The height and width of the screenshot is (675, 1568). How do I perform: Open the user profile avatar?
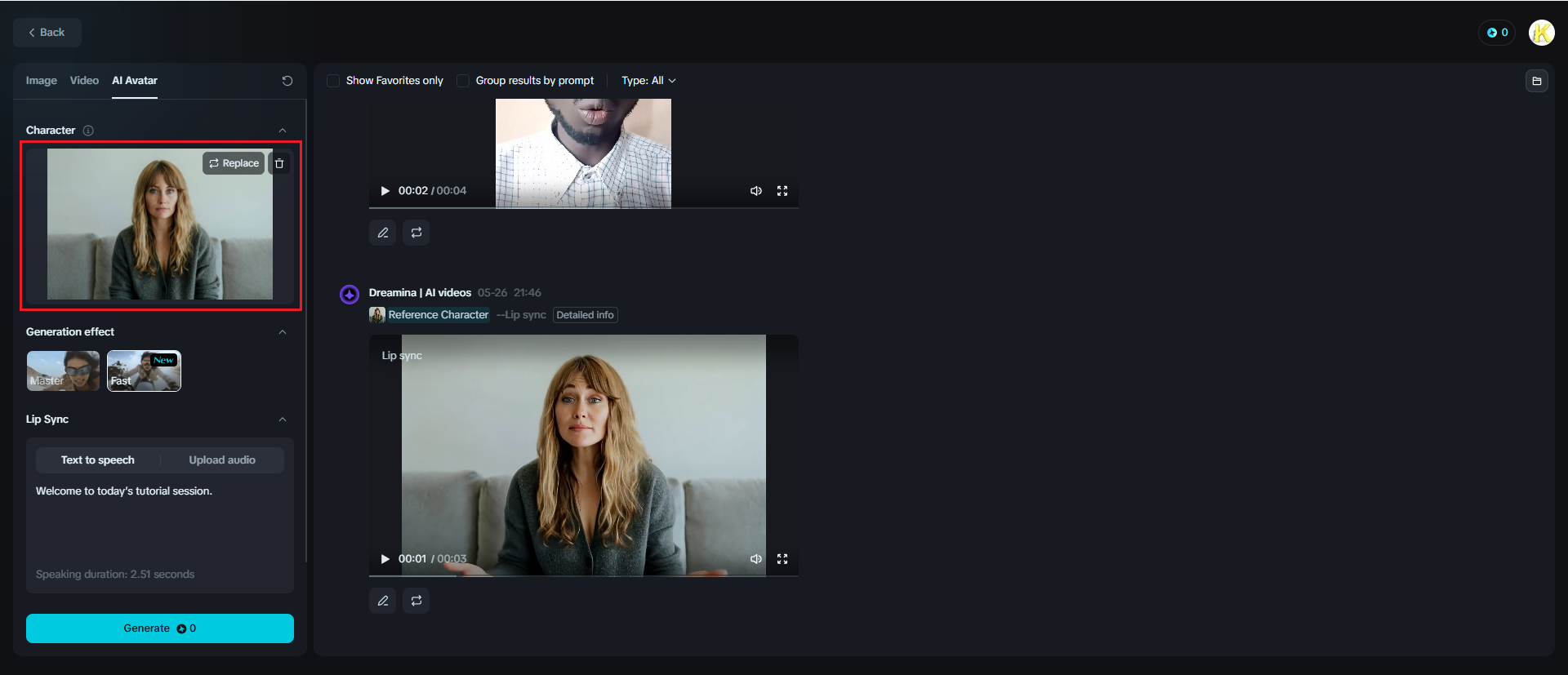click(x=1541, y=33)
